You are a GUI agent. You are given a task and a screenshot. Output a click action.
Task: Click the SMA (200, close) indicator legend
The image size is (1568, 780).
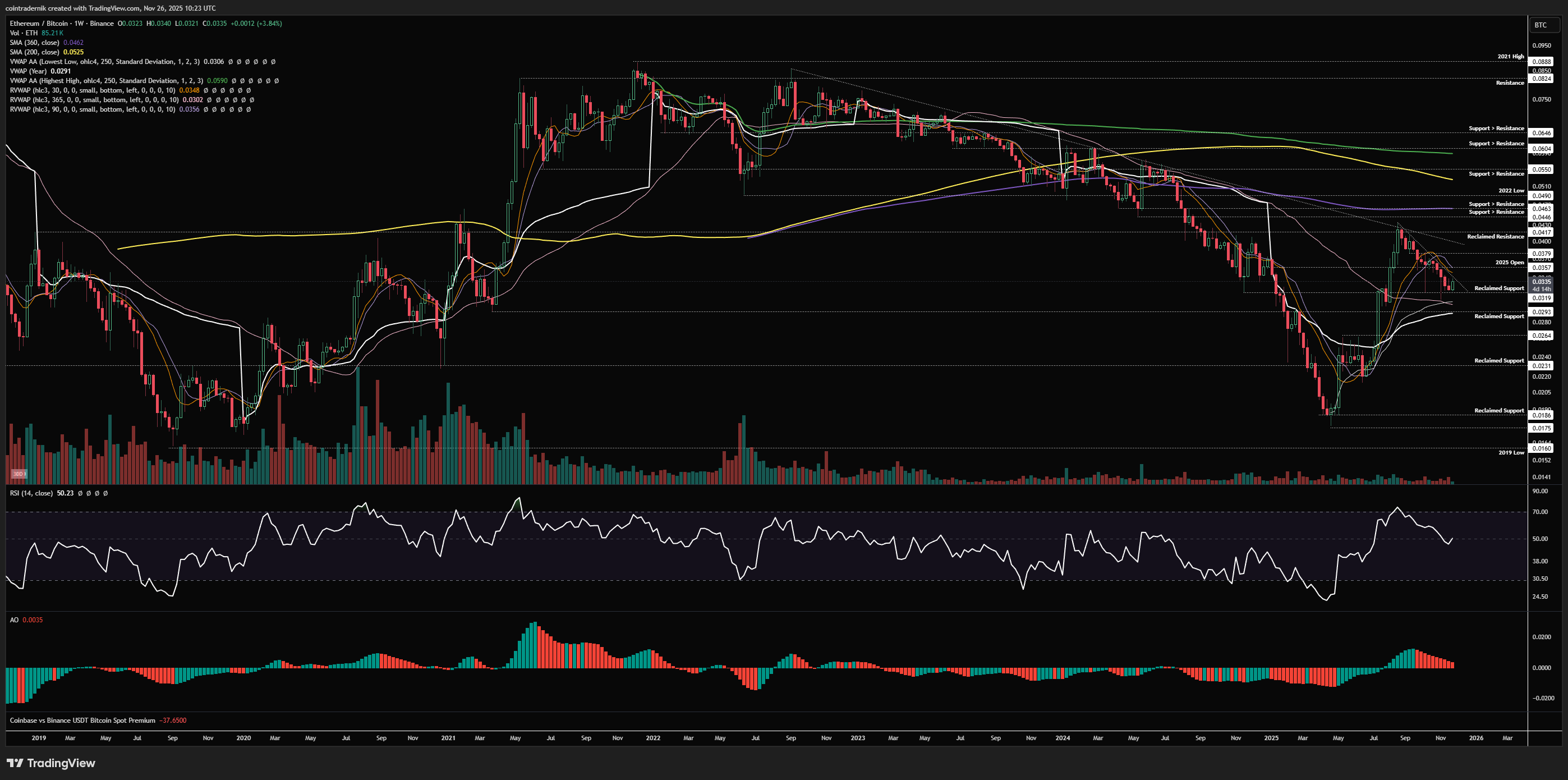[x=34, y=52]
